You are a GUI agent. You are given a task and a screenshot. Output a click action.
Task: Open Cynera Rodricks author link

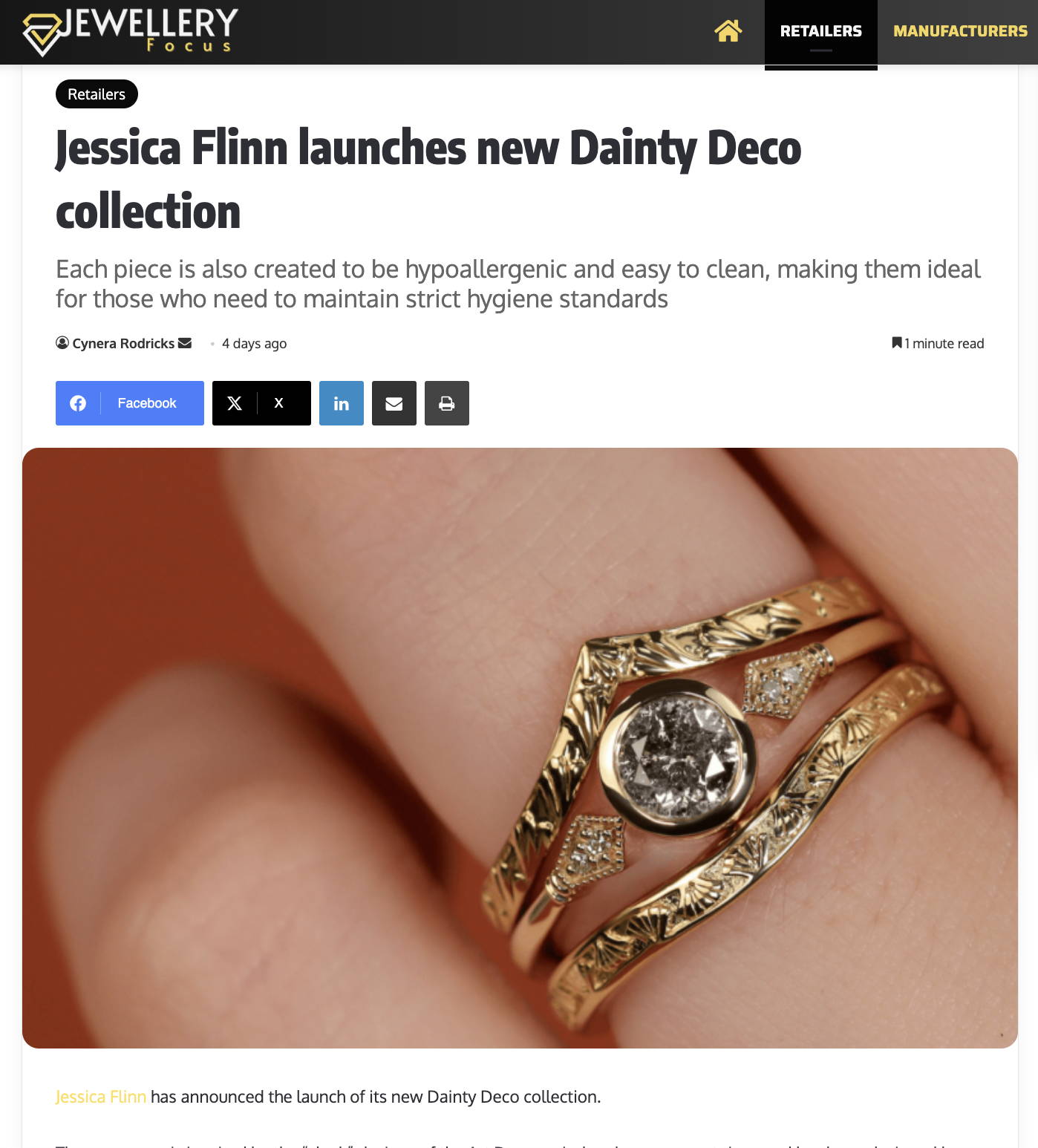tap(123, 343)
